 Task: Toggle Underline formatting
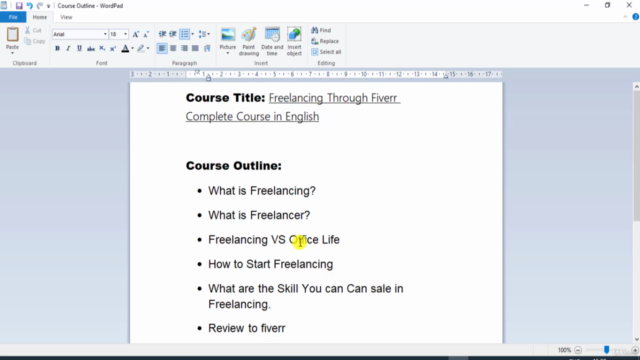(x=79, y=49)
